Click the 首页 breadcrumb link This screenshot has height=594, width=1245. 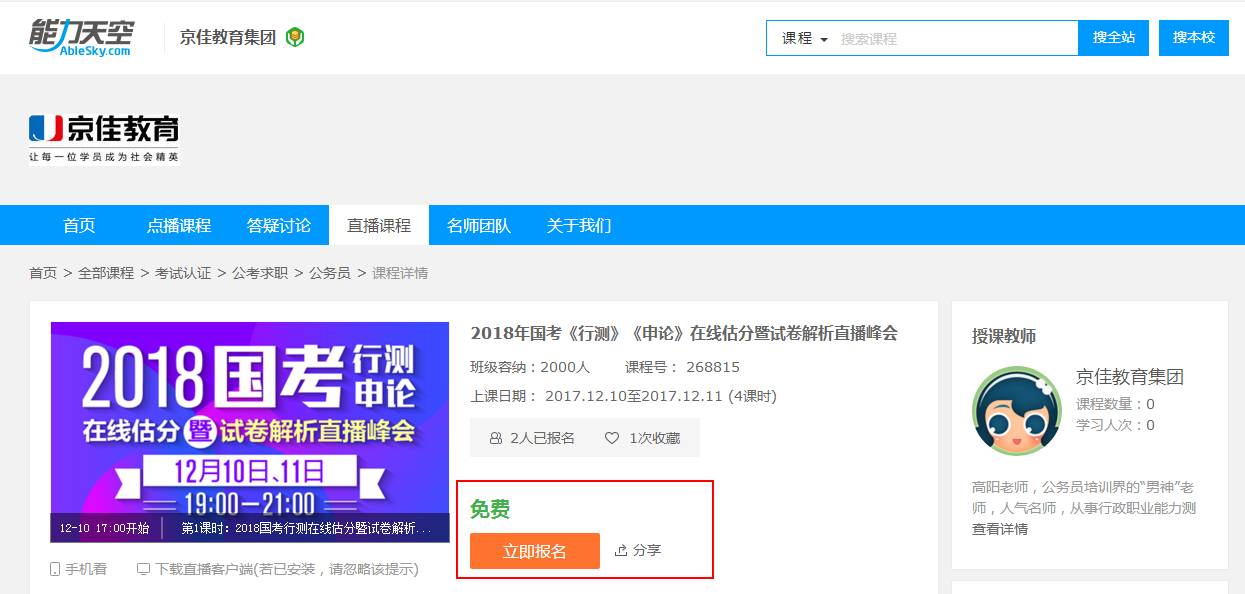click(43, 273)
